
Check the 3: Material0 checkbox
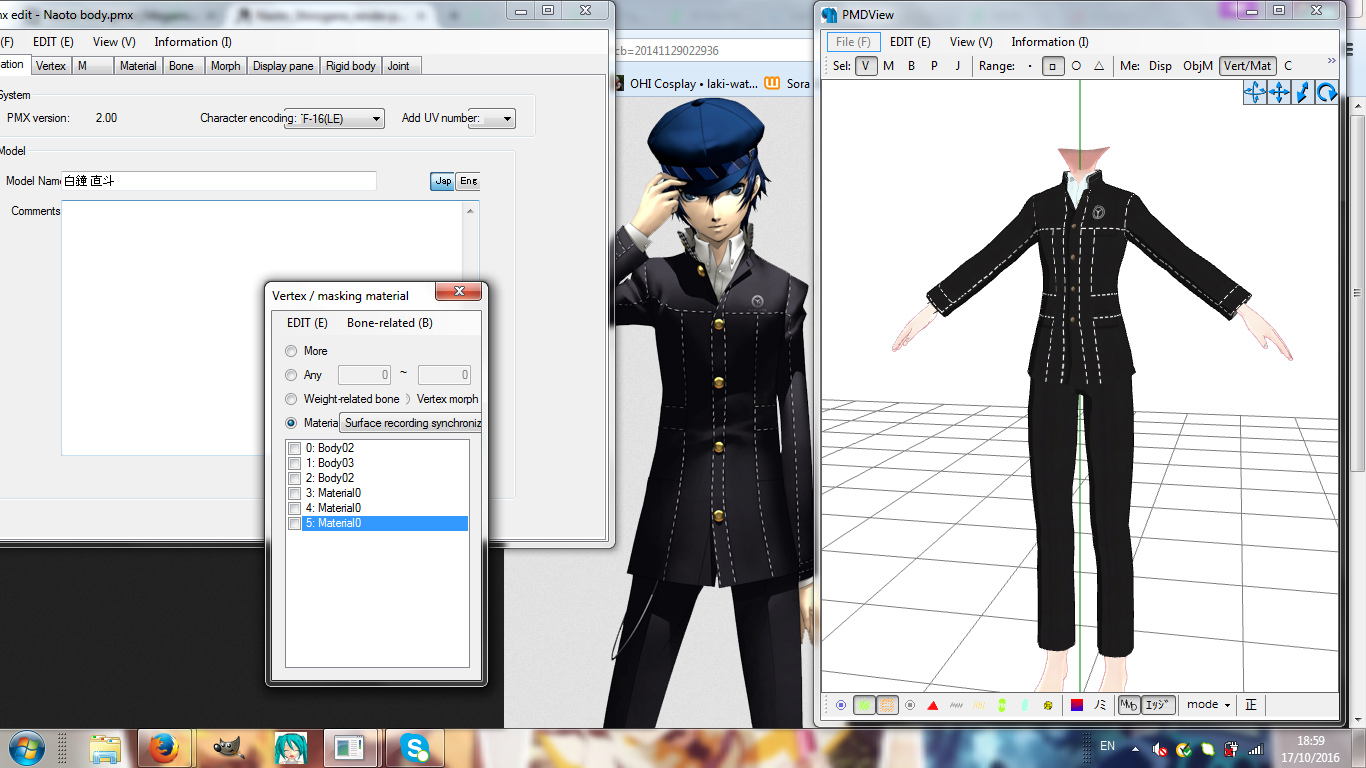click(294, 493)
